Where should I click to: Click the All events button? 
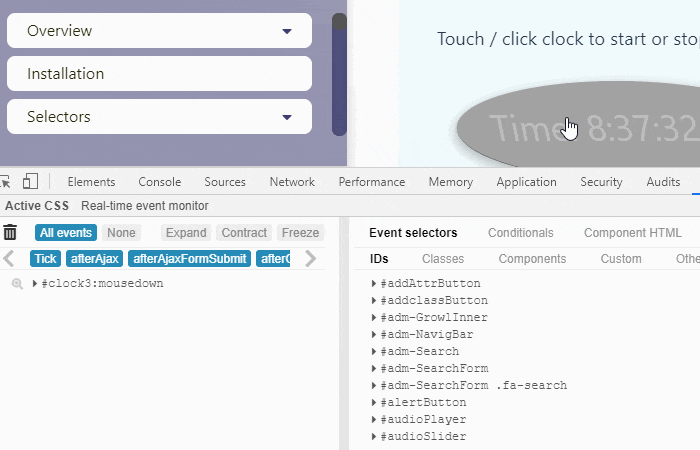click(x=66, y=233)
